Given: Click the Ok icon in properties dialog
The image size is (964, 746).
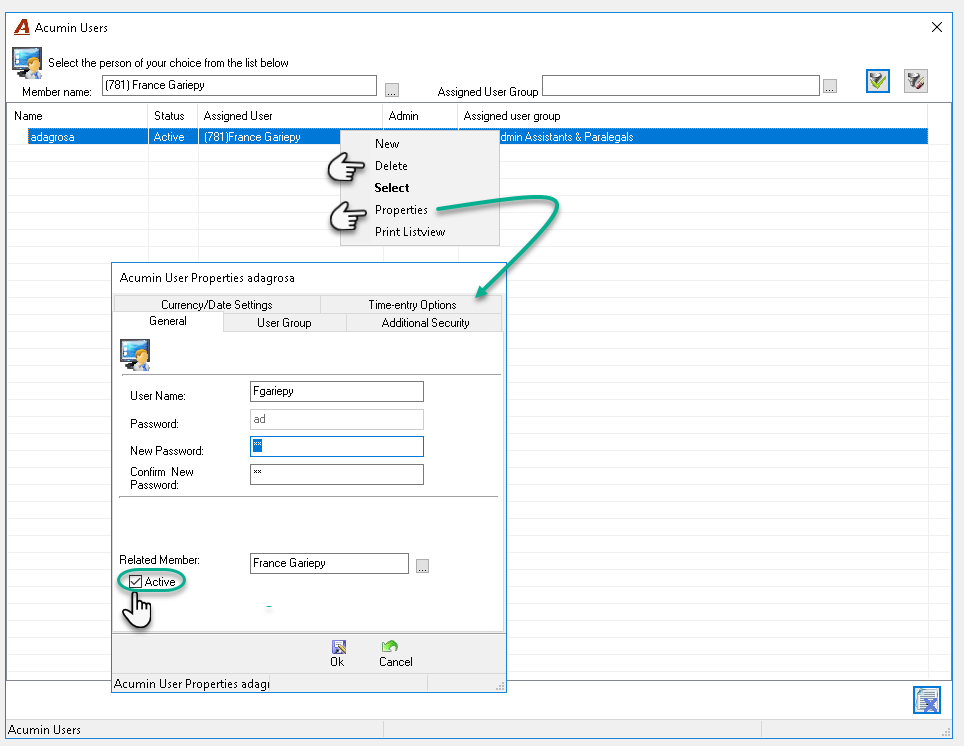Looking at the screenshot, I should (338, 647).
